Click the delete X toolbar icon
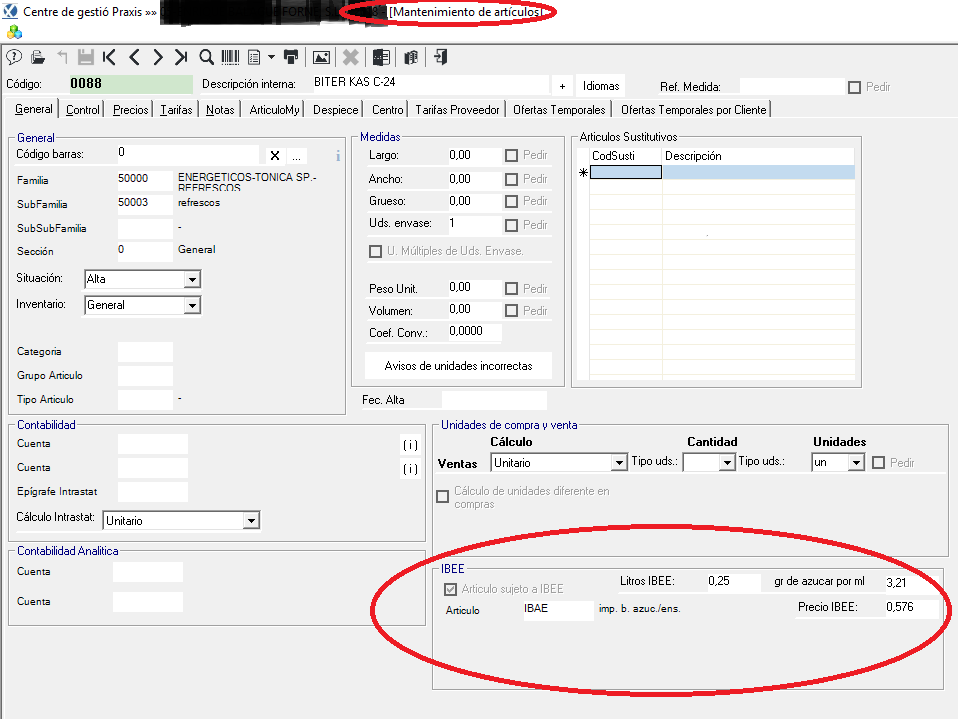The image size is (958, 719). coord(351,57)
